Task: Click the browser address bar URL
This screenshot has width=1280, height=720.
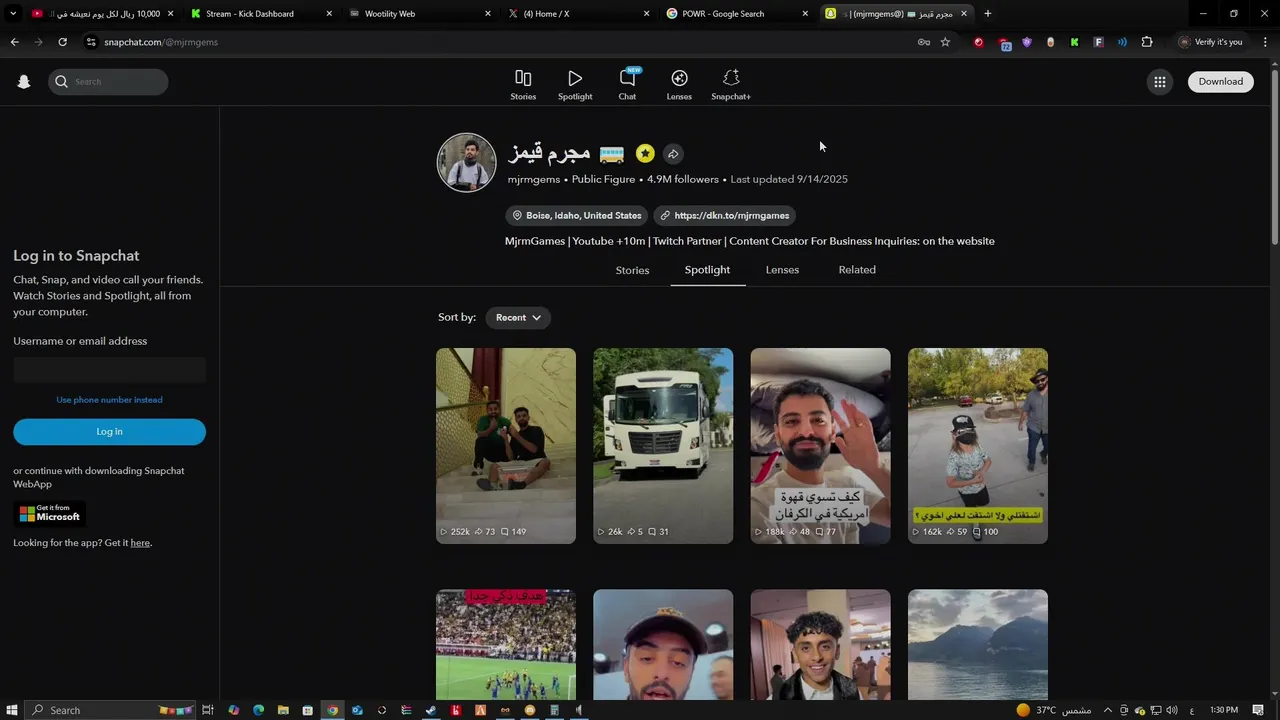Action: click(161, 42)
